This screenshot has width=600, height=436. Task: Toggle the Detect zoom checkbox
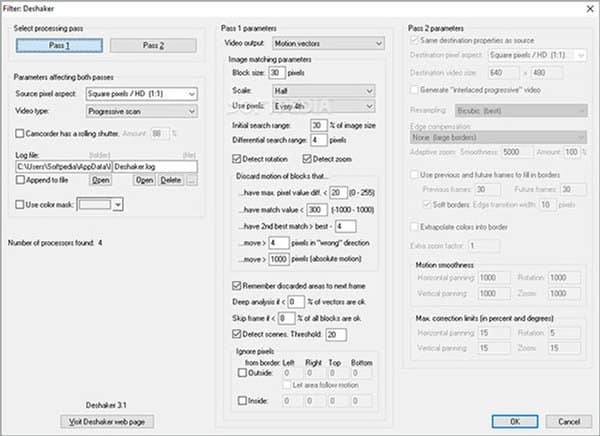[307, 159]
